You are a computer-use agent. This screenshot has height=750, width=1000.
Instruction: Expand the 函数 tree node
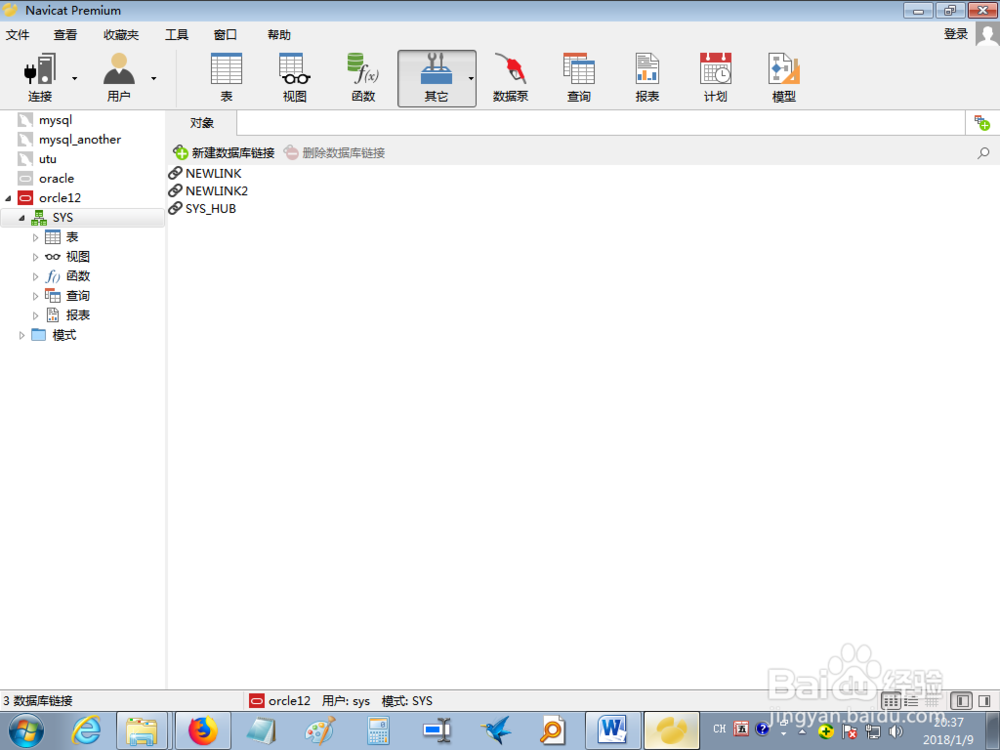[x=35, y=277]
